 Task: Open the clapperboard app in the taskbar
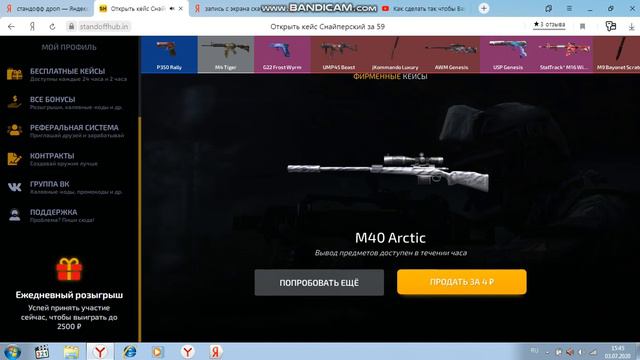pyautogui.click(x=42, y=352)
